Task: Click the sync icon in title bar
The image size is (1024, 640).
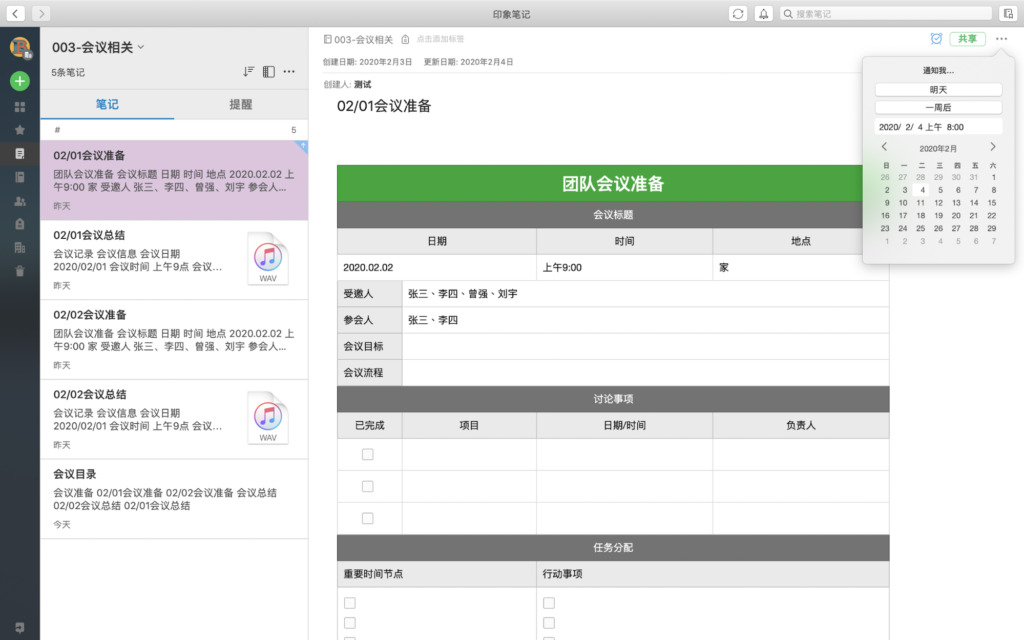Action: tap(738, 14)
